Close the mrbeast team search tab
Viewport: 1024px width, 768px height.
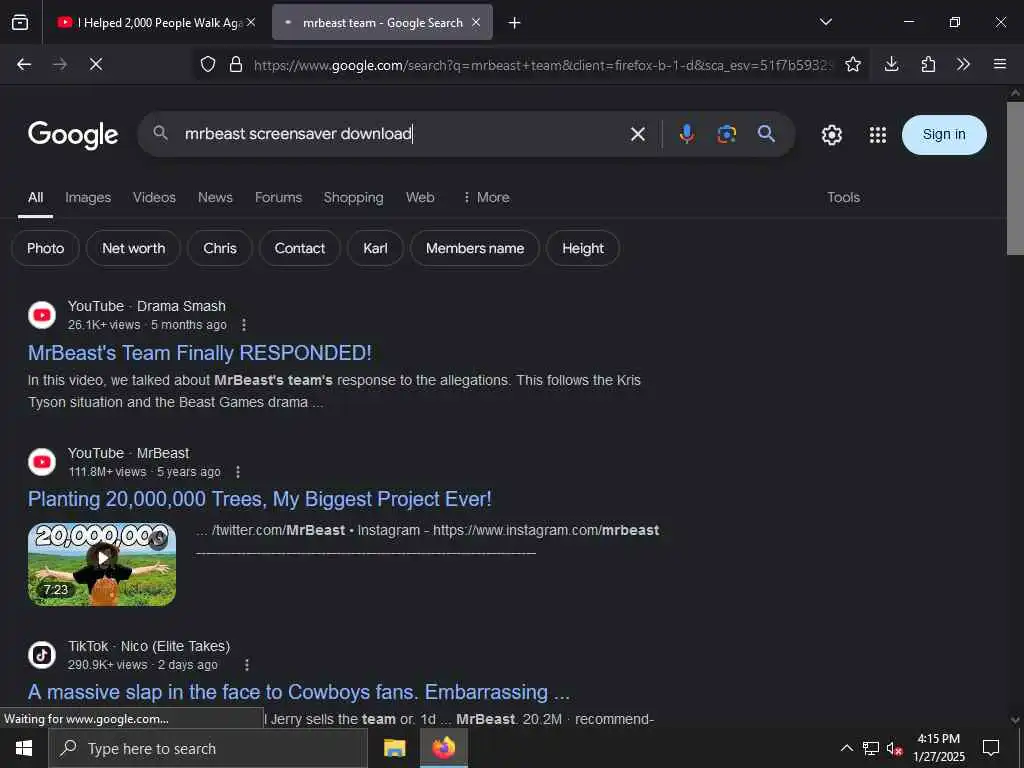(x=476, y=22)
